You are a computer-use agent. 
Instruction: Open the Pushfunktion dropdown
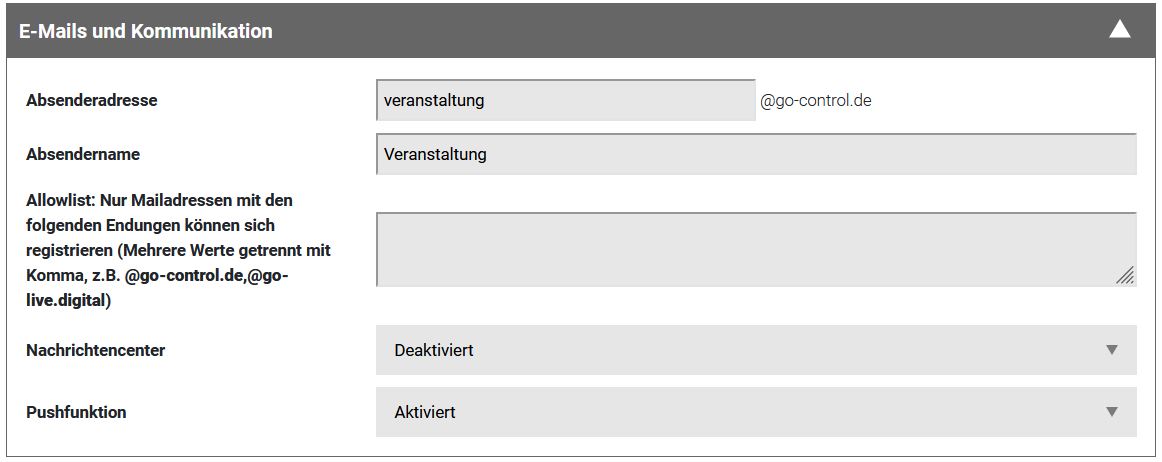point(755,412)
